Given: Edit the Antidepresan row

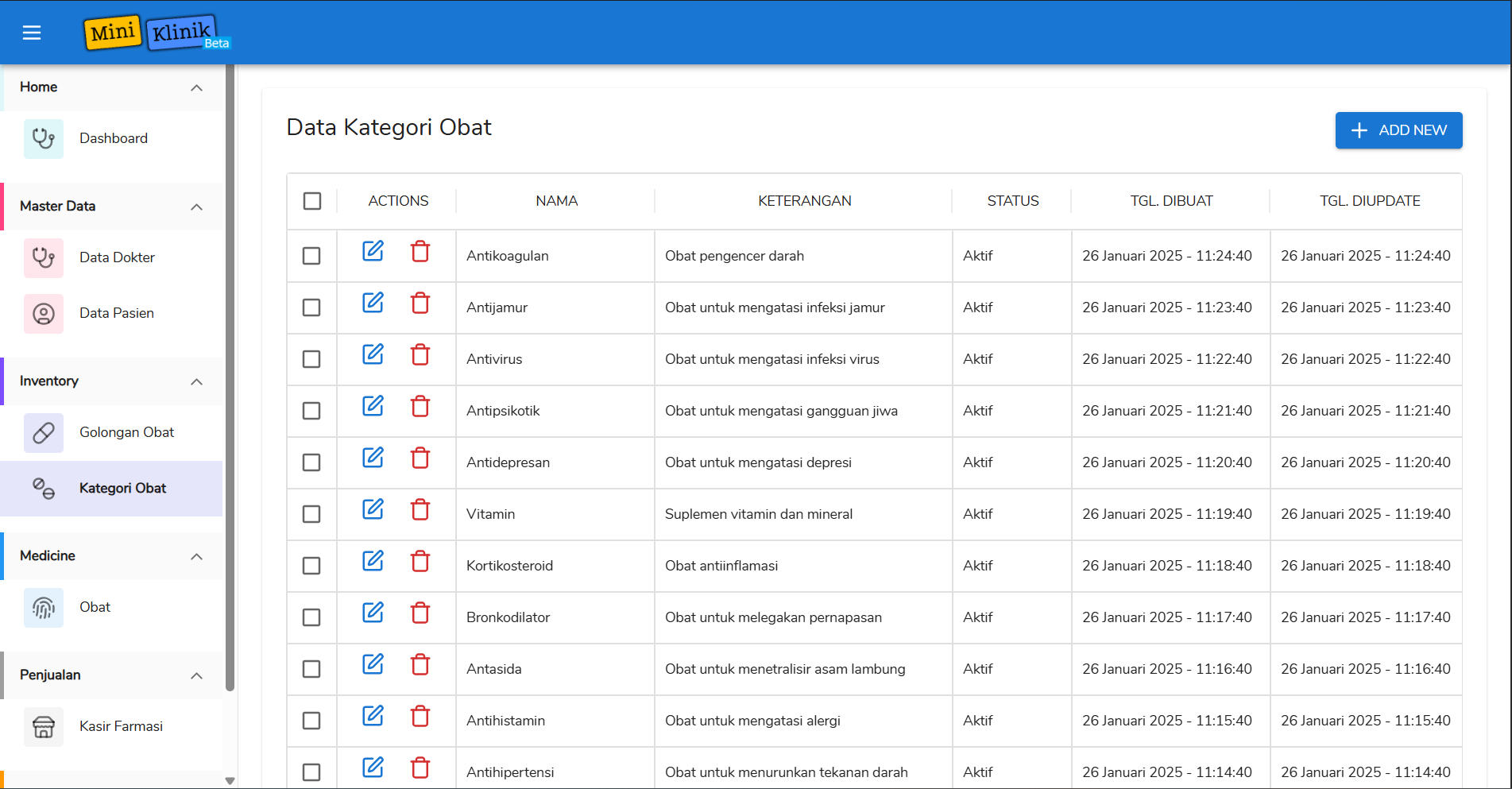Looking at the screenshot, I should click(373, 458).
